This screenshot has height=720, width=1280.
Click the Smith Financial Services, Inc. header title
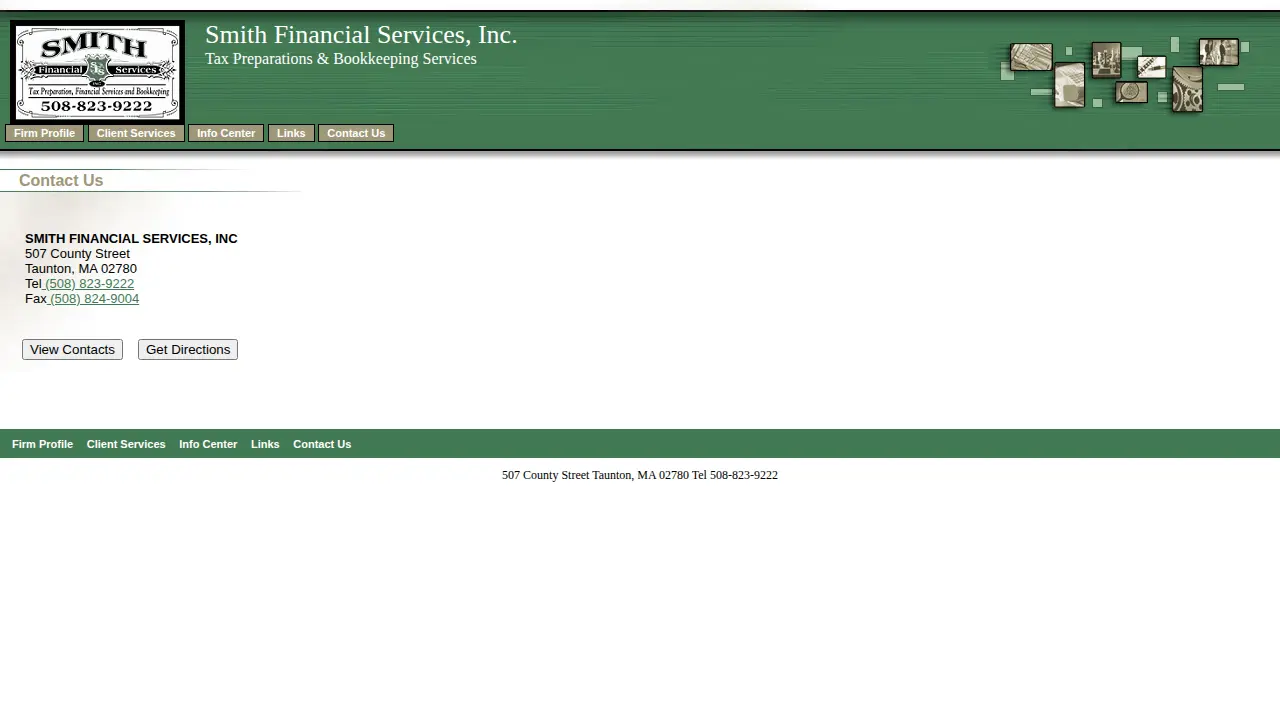pyautogui.click(x=361, y=35)
